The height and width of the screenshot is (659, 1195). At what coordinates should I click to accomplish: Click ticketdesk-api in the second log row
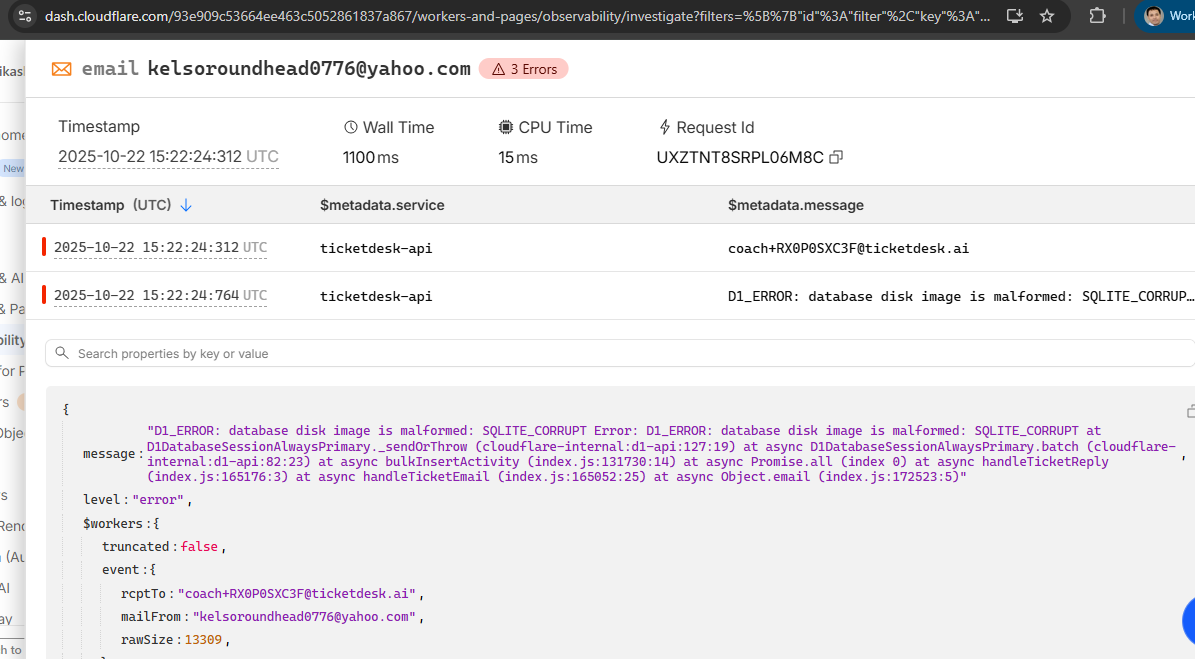coord(376,296)
